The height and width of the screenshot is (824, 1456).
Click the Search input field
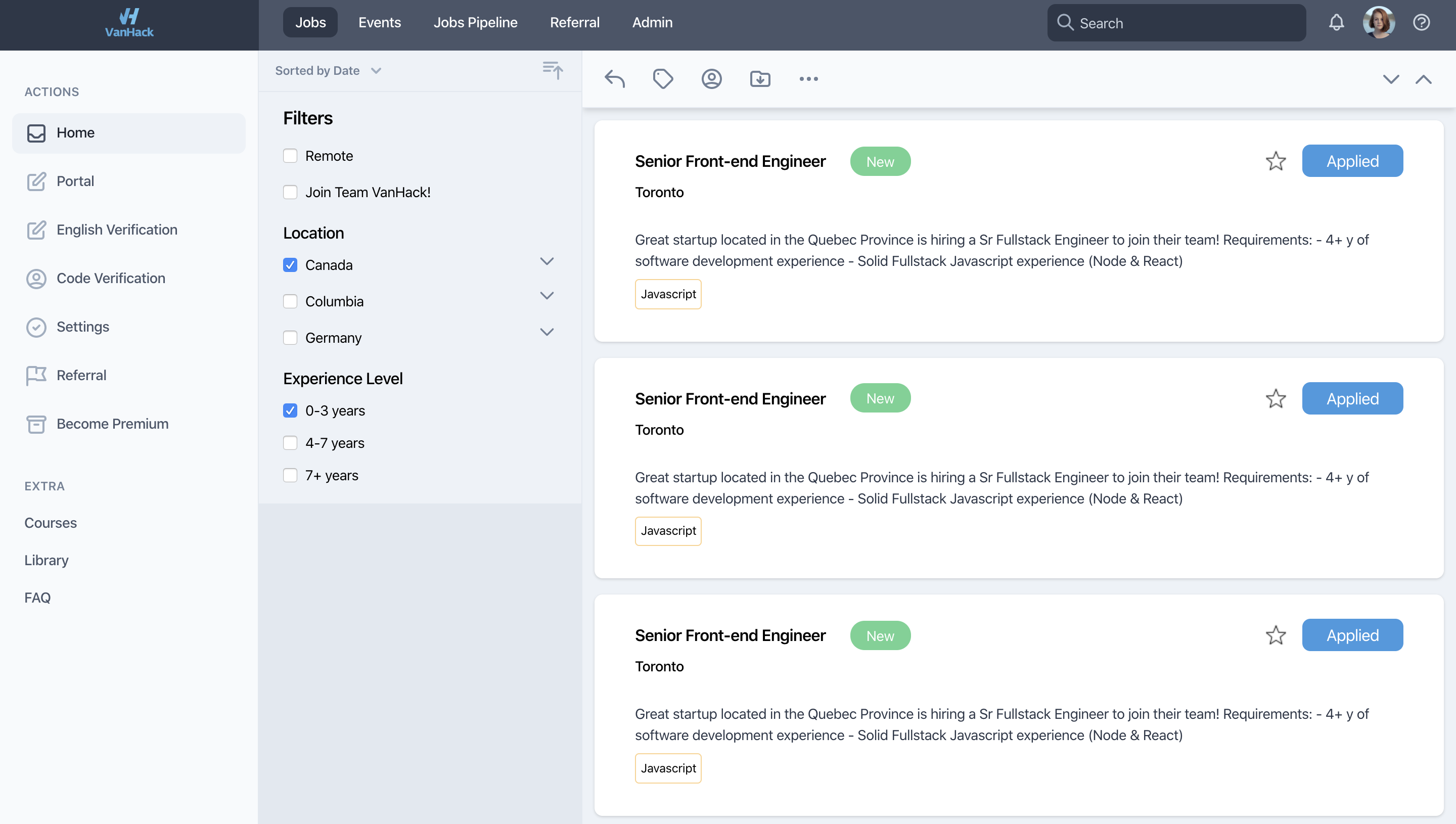pyautogui.click(x=1177, y=23)
